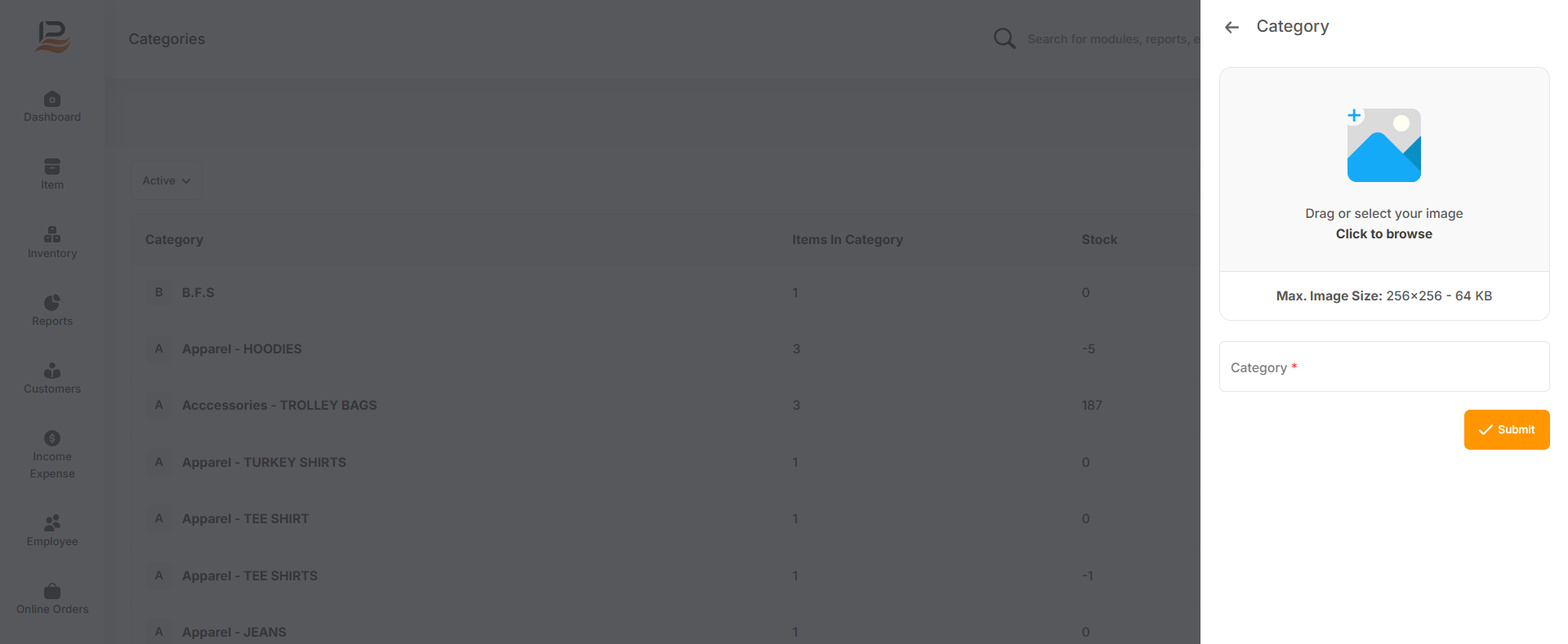Click the Categories page title

[167, 39]
